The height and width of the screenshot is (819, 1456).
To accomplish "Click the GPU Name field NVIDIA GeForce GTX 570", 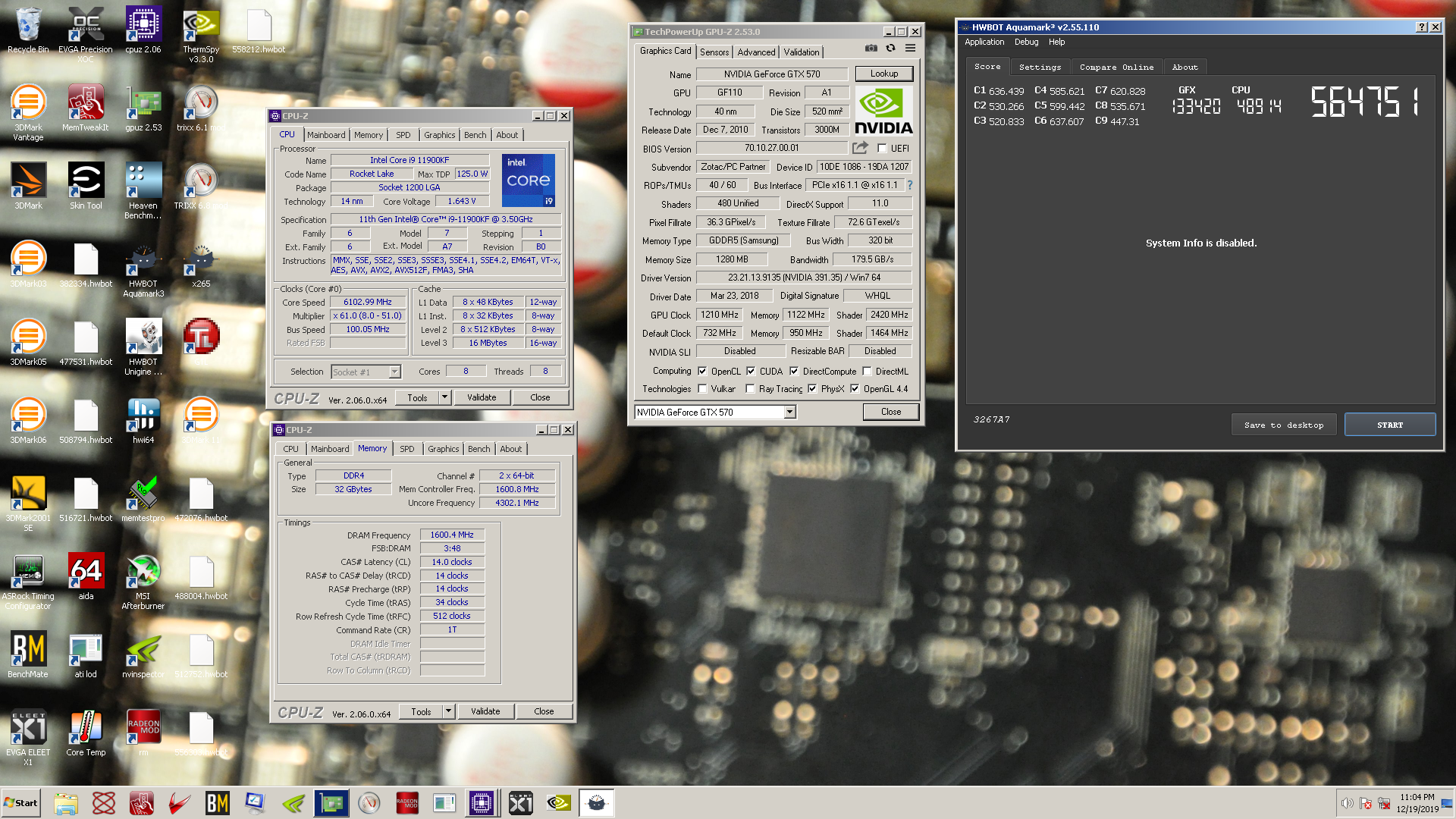I will [772, 74].
